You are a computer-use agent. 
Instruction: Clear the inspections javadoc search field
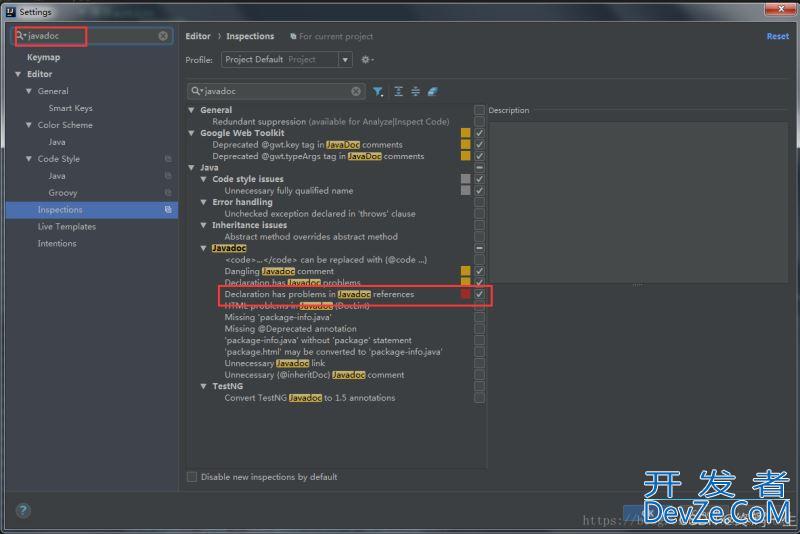click(356, 91)
